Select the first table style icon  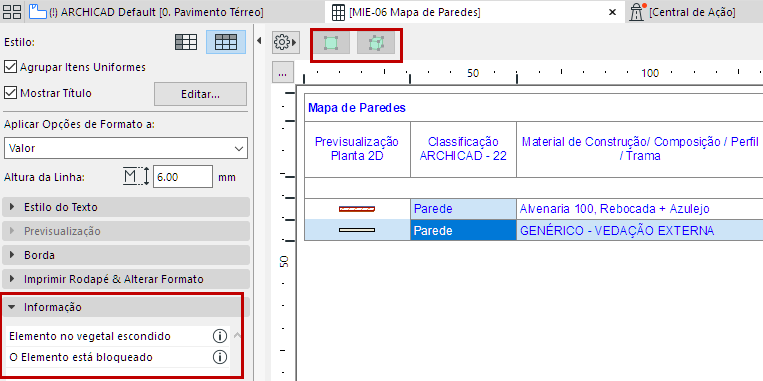(186, 42)
